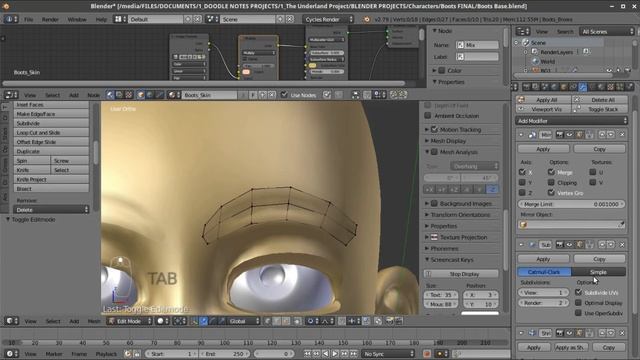Viewport: 640px width, 360px height.
Task: Click Apply All modifiers button
Action: tap(543, 100)
